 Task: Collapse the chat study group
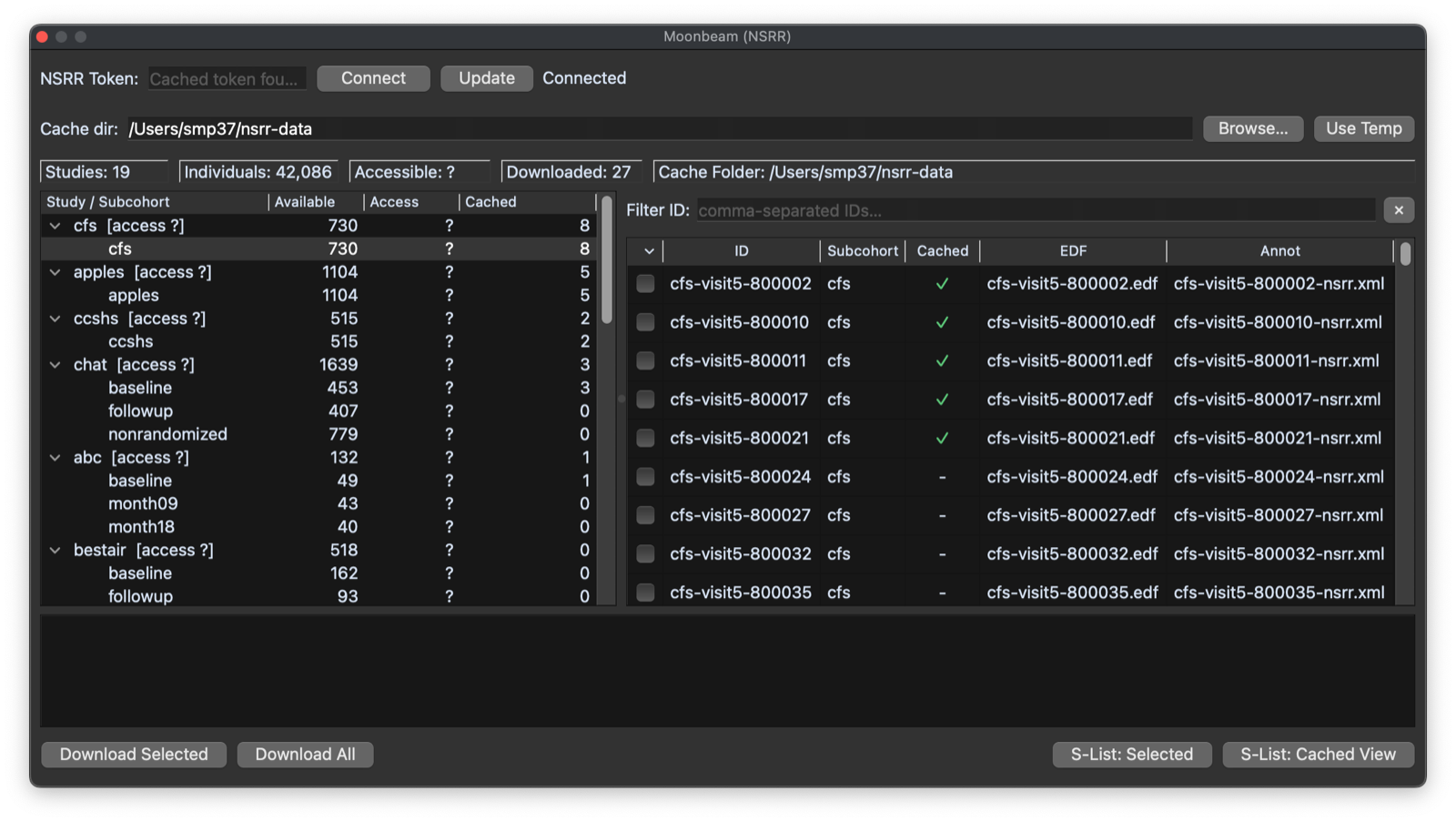pyautogui.click(x=56, y=365)
